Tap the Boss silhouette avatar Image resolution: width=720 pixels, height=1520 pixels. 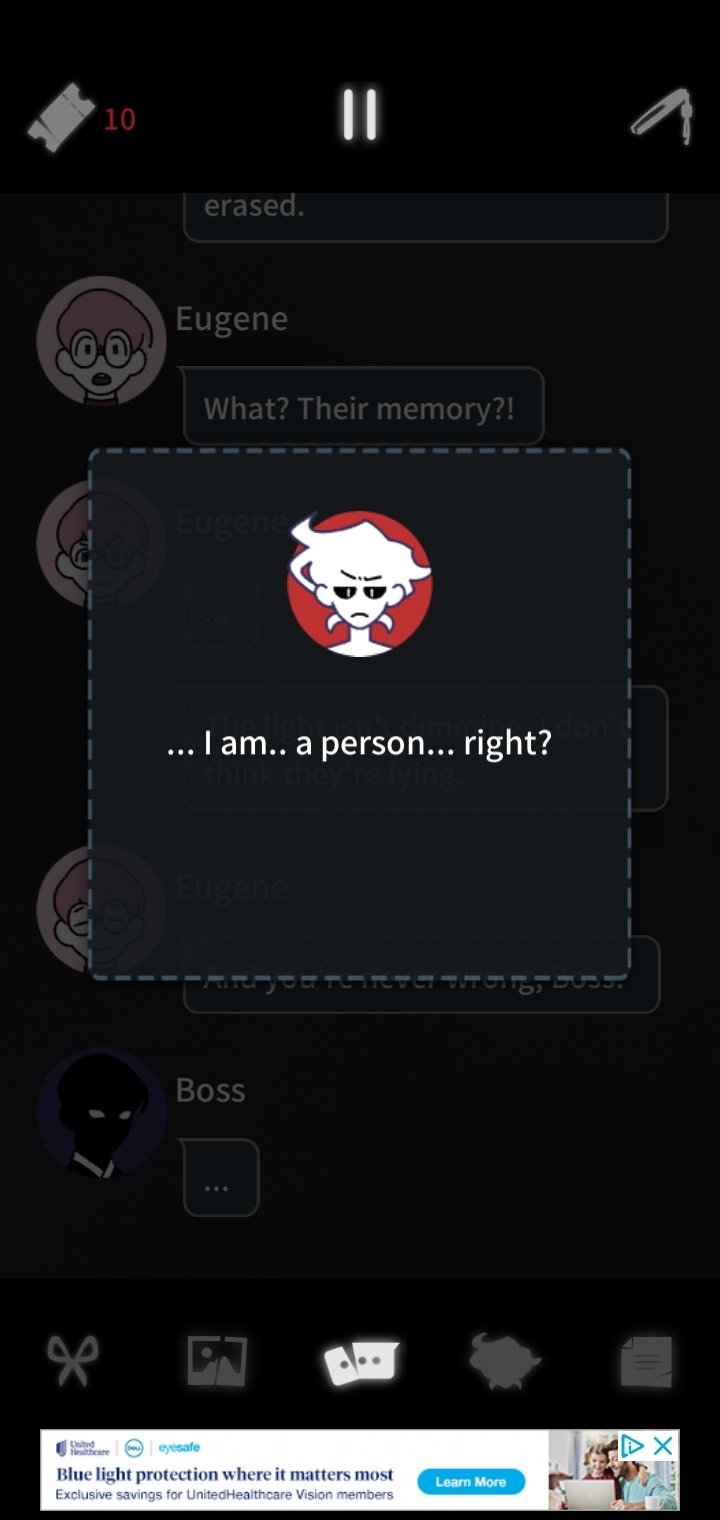coord(101,1112)
